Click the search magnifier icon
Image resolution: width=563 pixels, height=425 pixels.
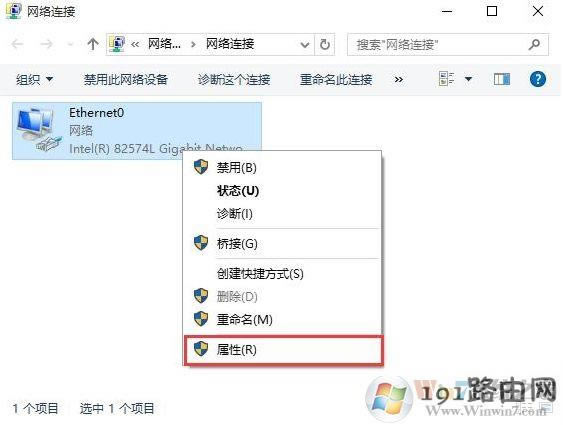pos(534,45)
